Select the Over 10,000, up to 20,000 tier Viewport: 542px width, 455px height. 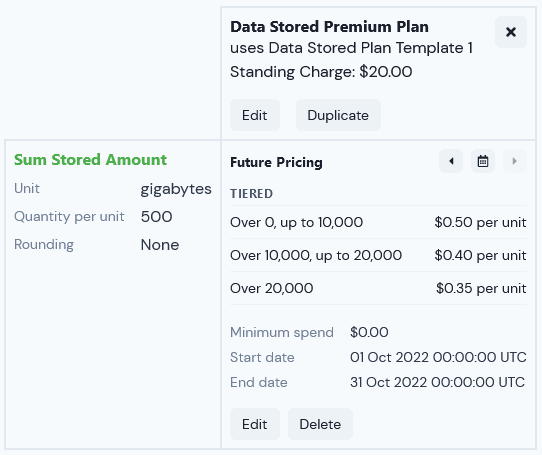[378, 255]
